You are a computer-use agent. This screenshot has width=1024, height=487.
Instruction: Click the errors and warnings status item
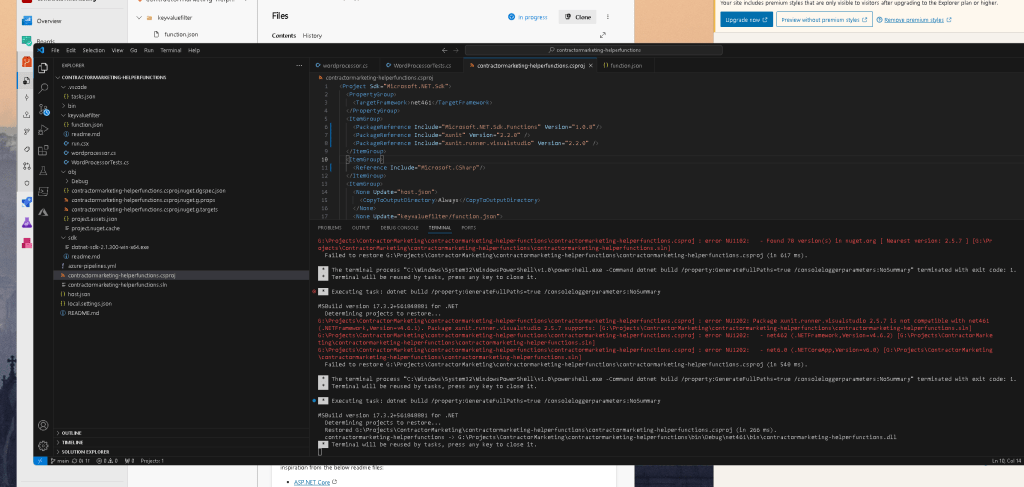click(106, 461)
